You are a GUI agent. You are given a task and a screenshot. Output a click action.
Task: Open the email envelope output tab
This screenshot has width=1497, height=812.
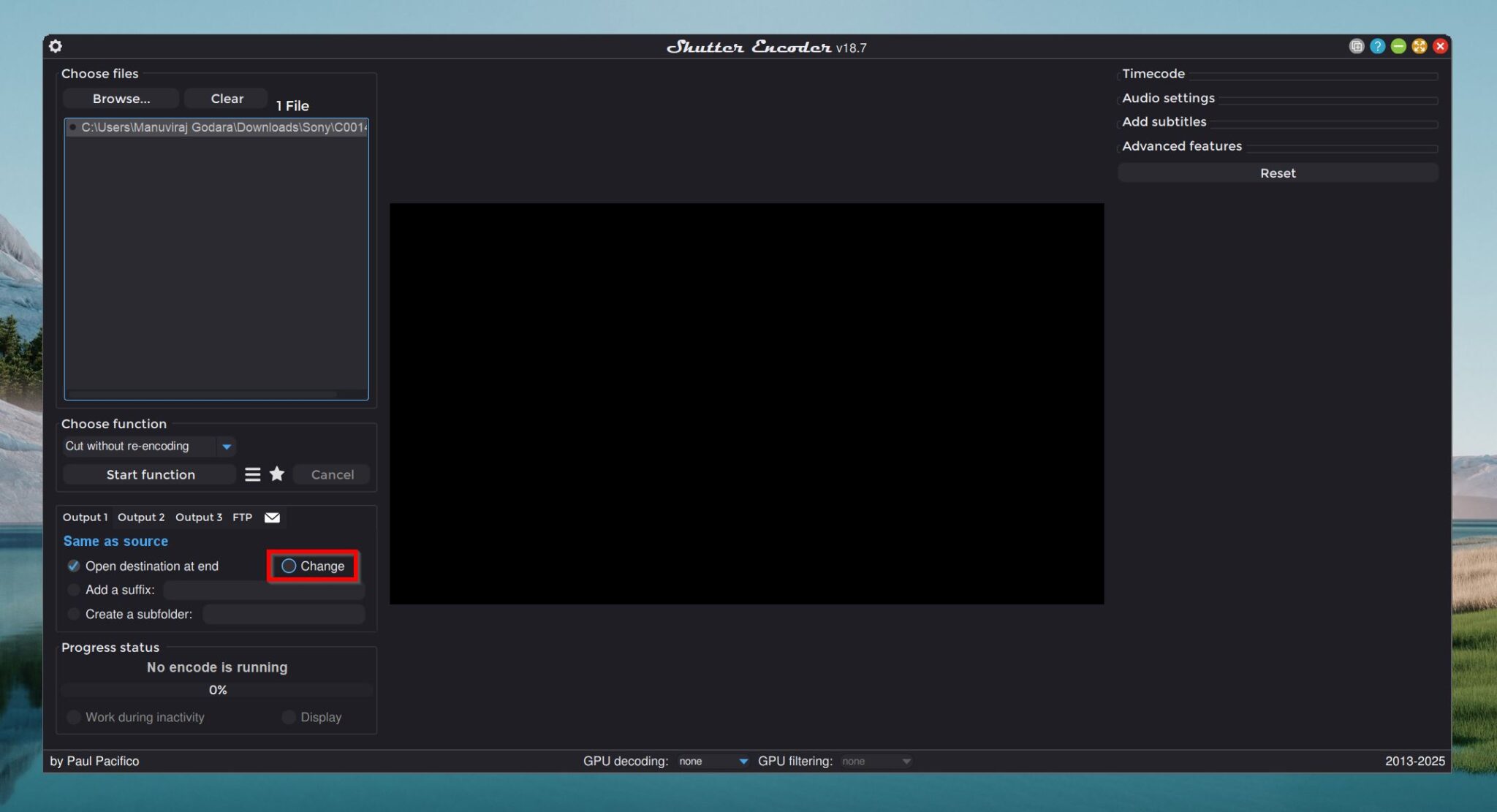pos(272,517)
